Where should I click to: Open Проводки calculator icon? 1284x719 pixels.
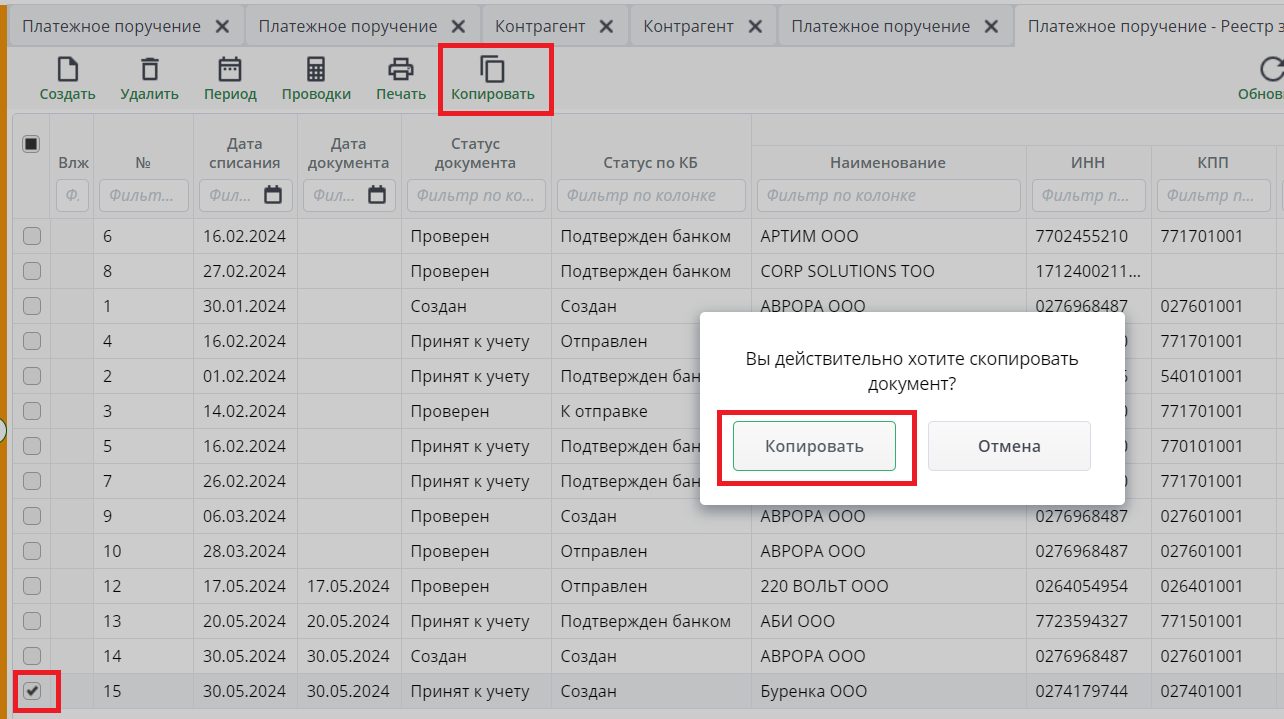(316, 70)
